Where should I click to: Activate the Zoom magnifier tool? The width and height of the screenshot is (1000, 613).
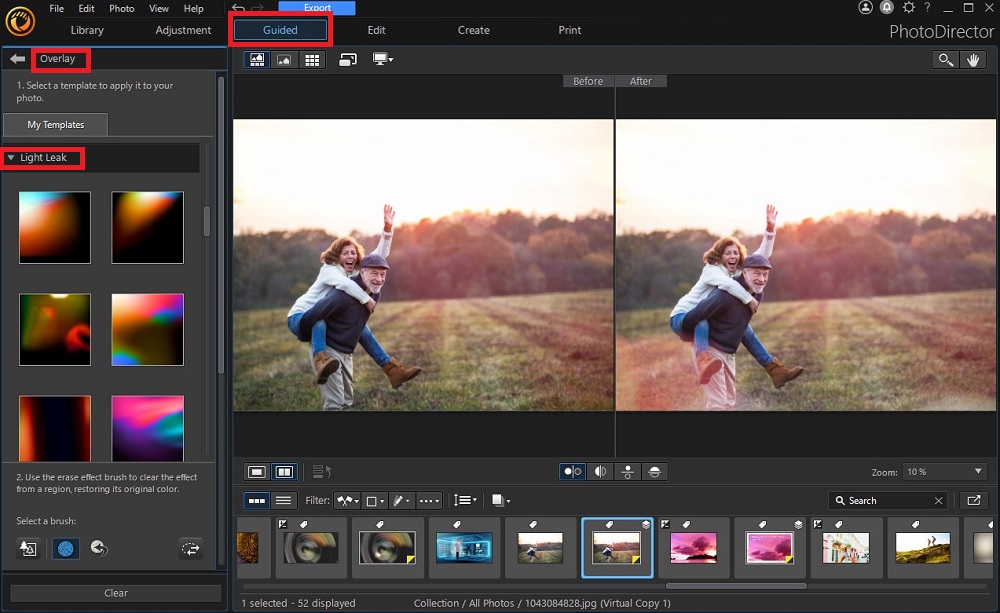[945, 59]
